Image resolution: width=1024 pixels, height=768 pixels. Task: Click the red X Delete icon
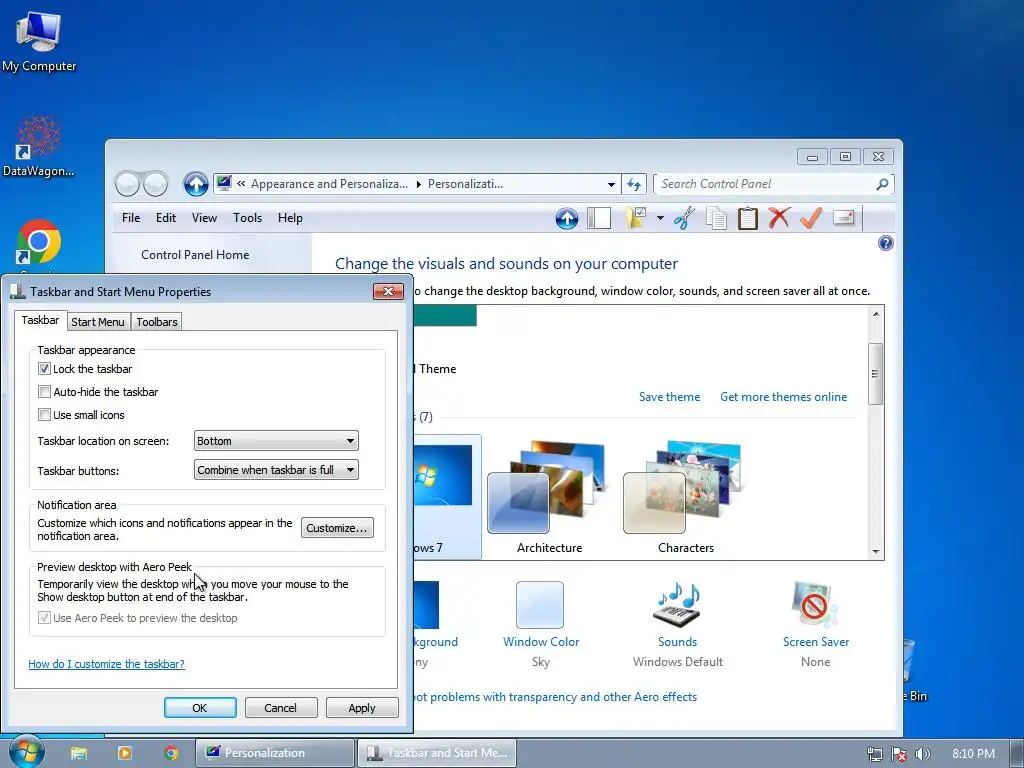coord(779,218)
